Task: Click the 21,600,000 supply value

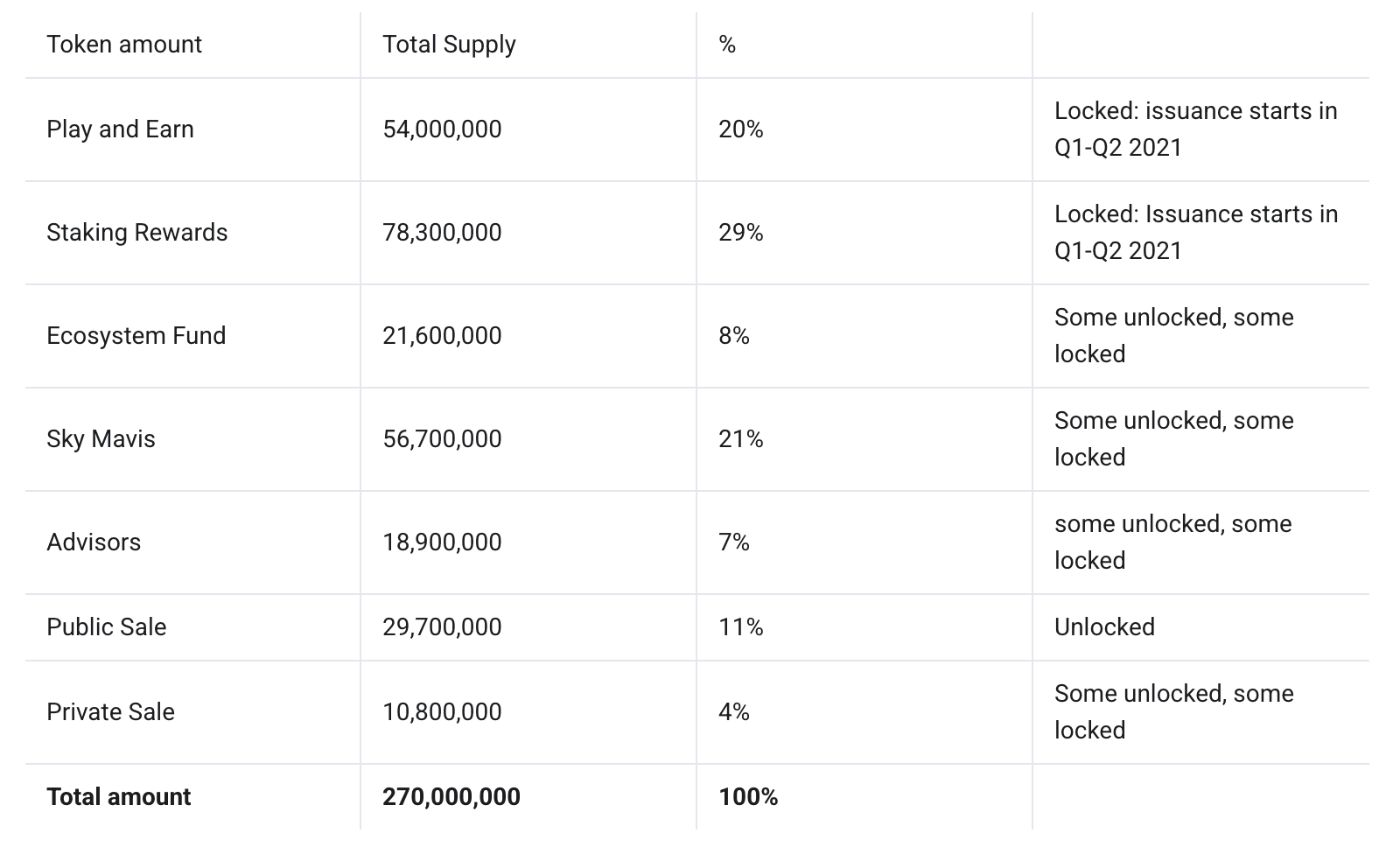Action: pyautogui.click(x=442, y=336)
